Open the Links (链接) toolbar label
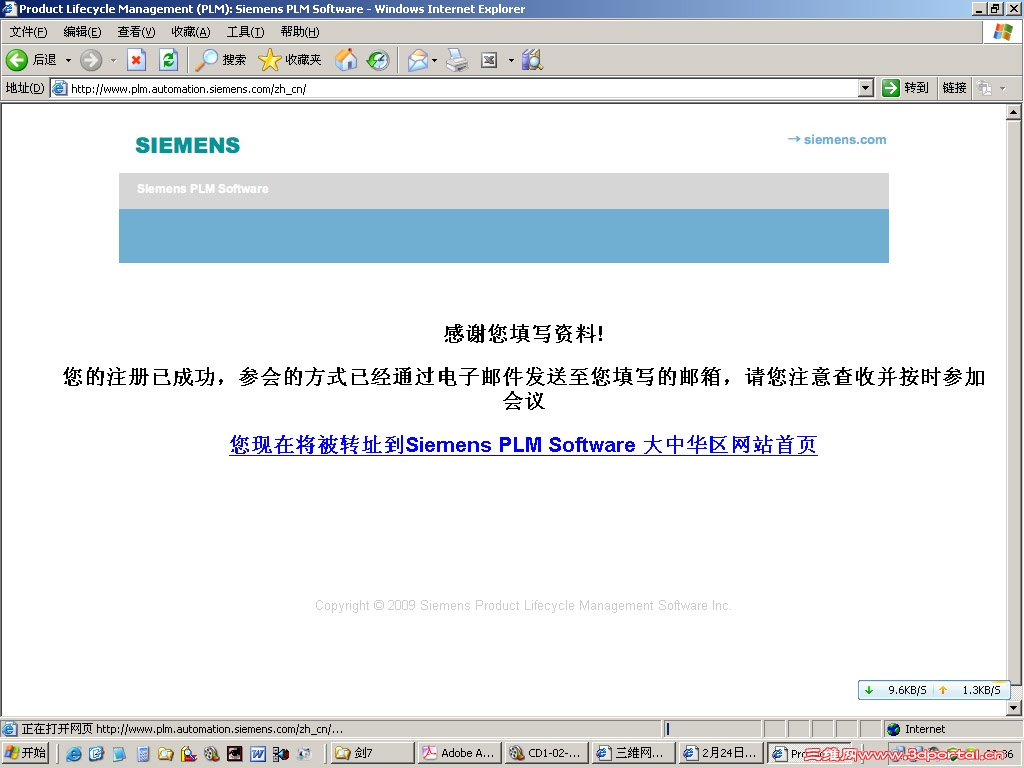Screen dimensions: 1024x768 pyautogui.click(x=954, y=88)
